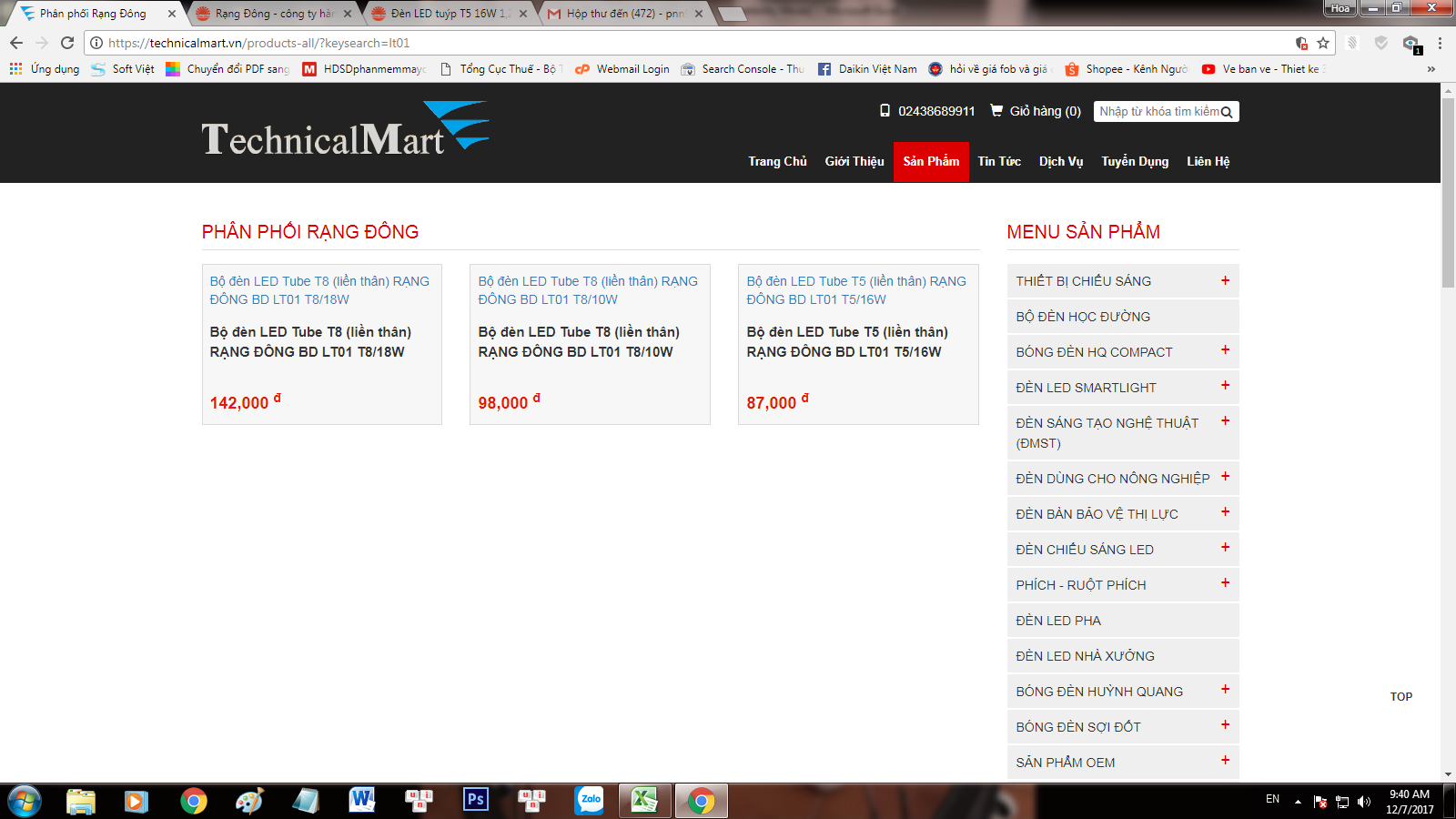Open the Webmail Login bookmark

point(622,68)
